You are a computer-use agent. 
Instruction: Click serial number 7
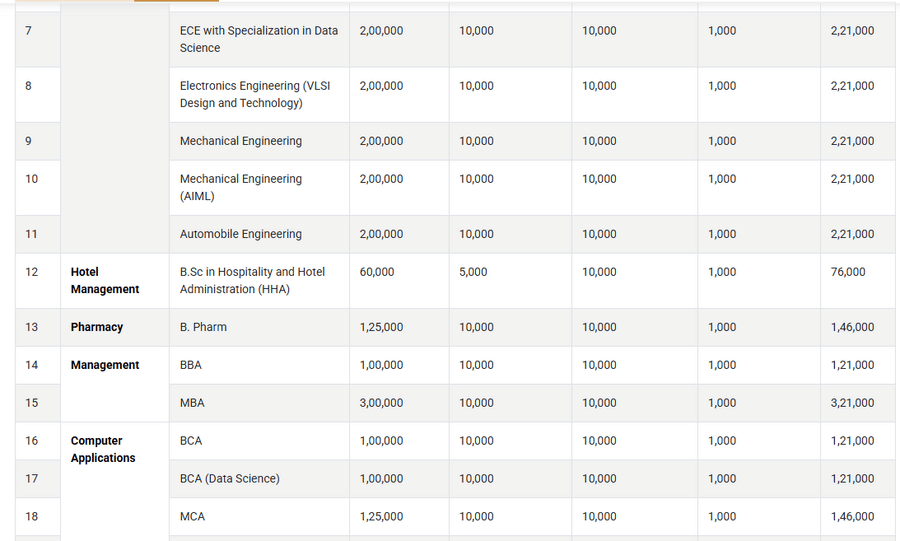(28, 30)
